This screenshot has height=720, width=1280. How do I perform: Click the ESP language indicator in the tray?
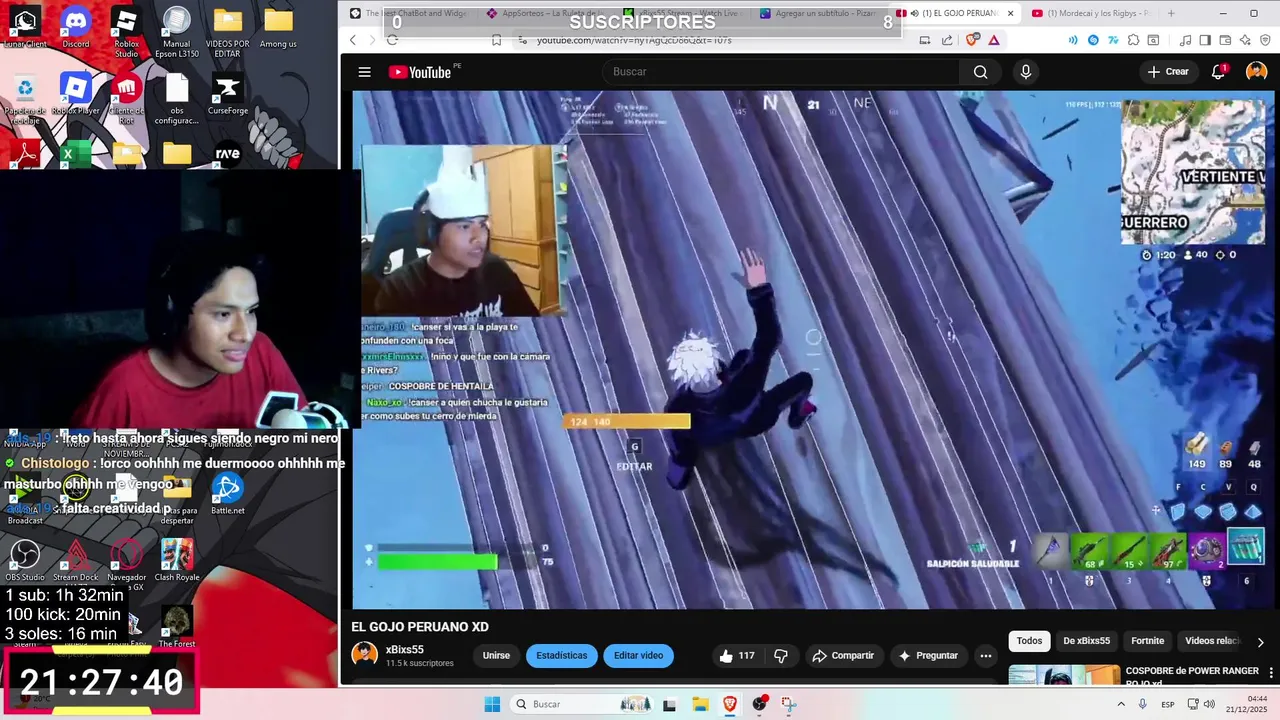pyautogui.click(x=1168, y=704)
